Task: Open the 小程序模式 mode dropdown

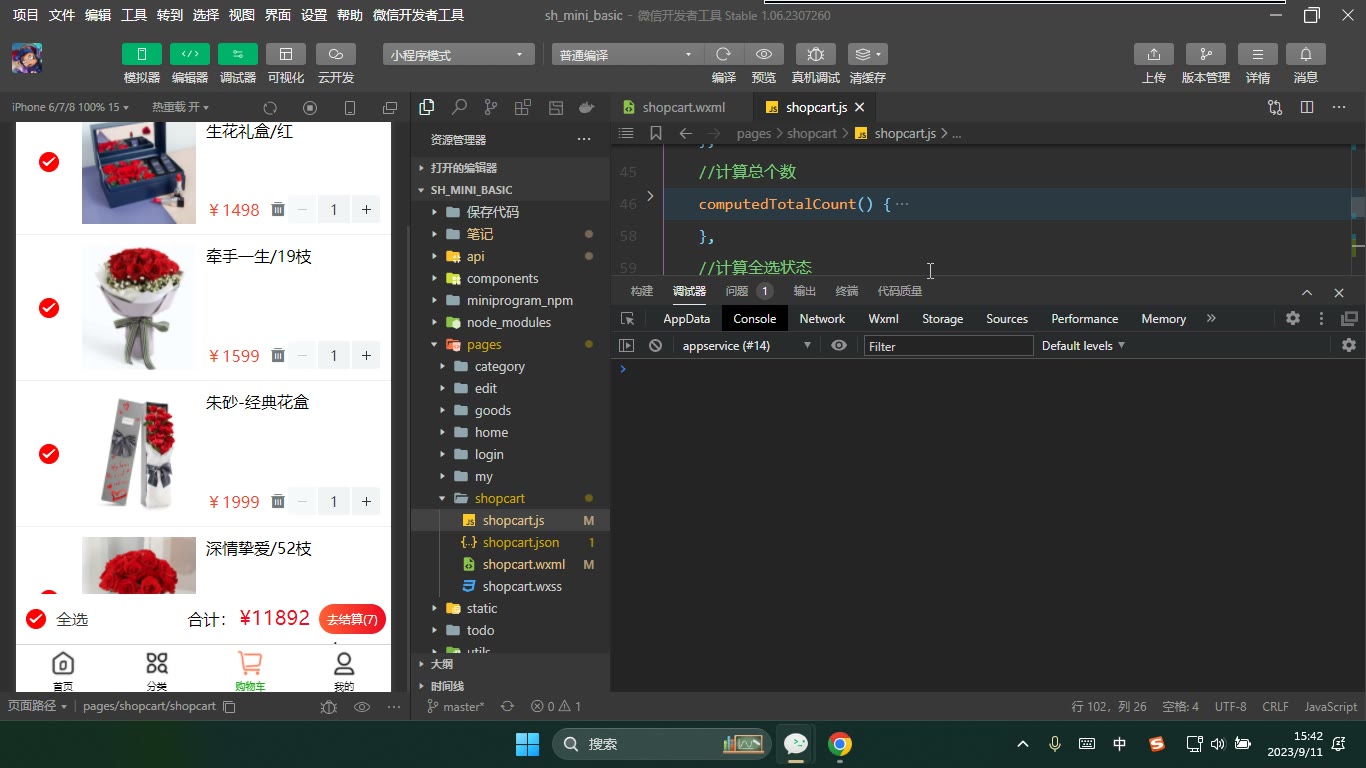Action: 458,55
